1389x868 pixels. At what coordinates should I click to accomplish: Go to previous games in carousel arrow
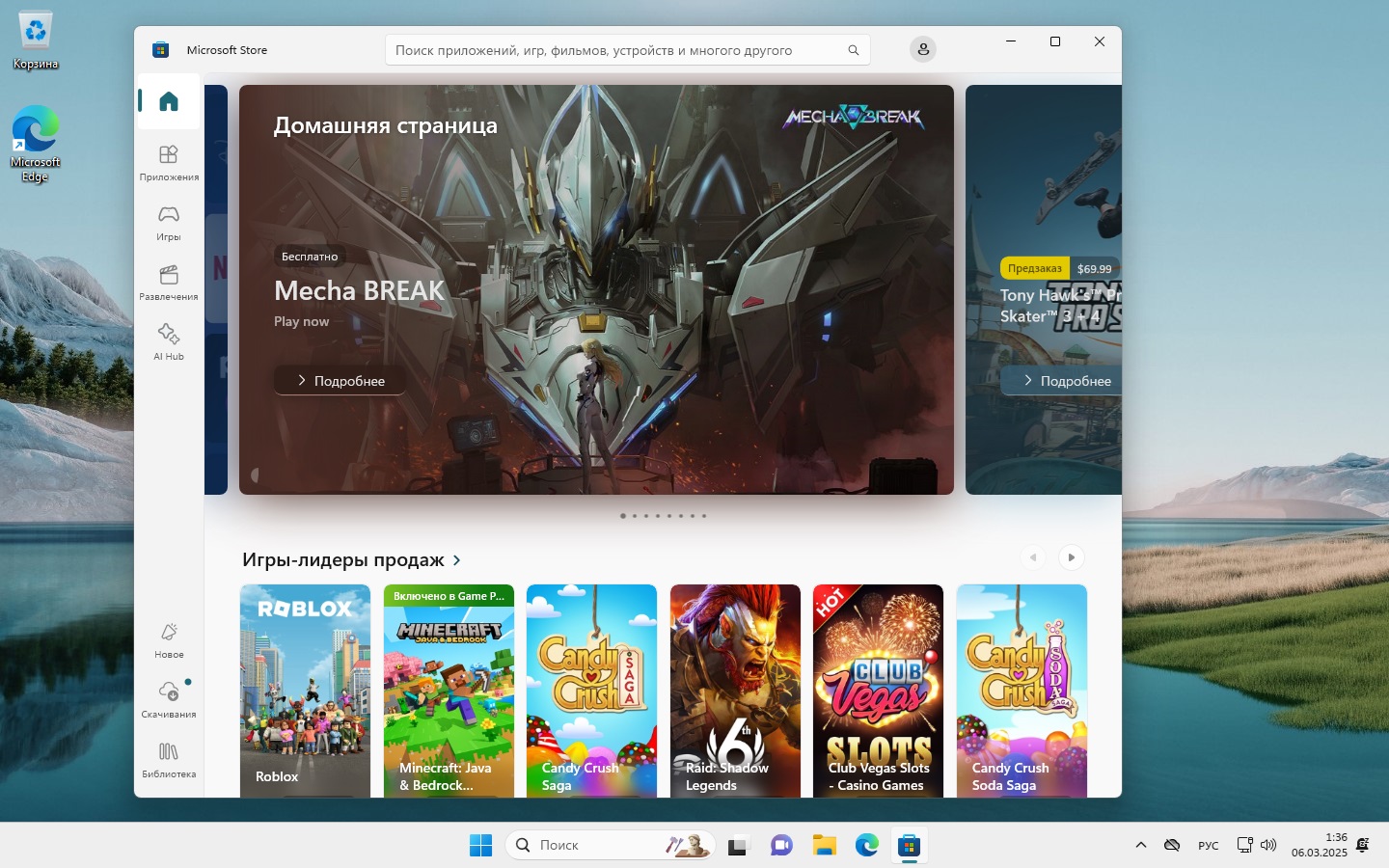(1033, 557)
